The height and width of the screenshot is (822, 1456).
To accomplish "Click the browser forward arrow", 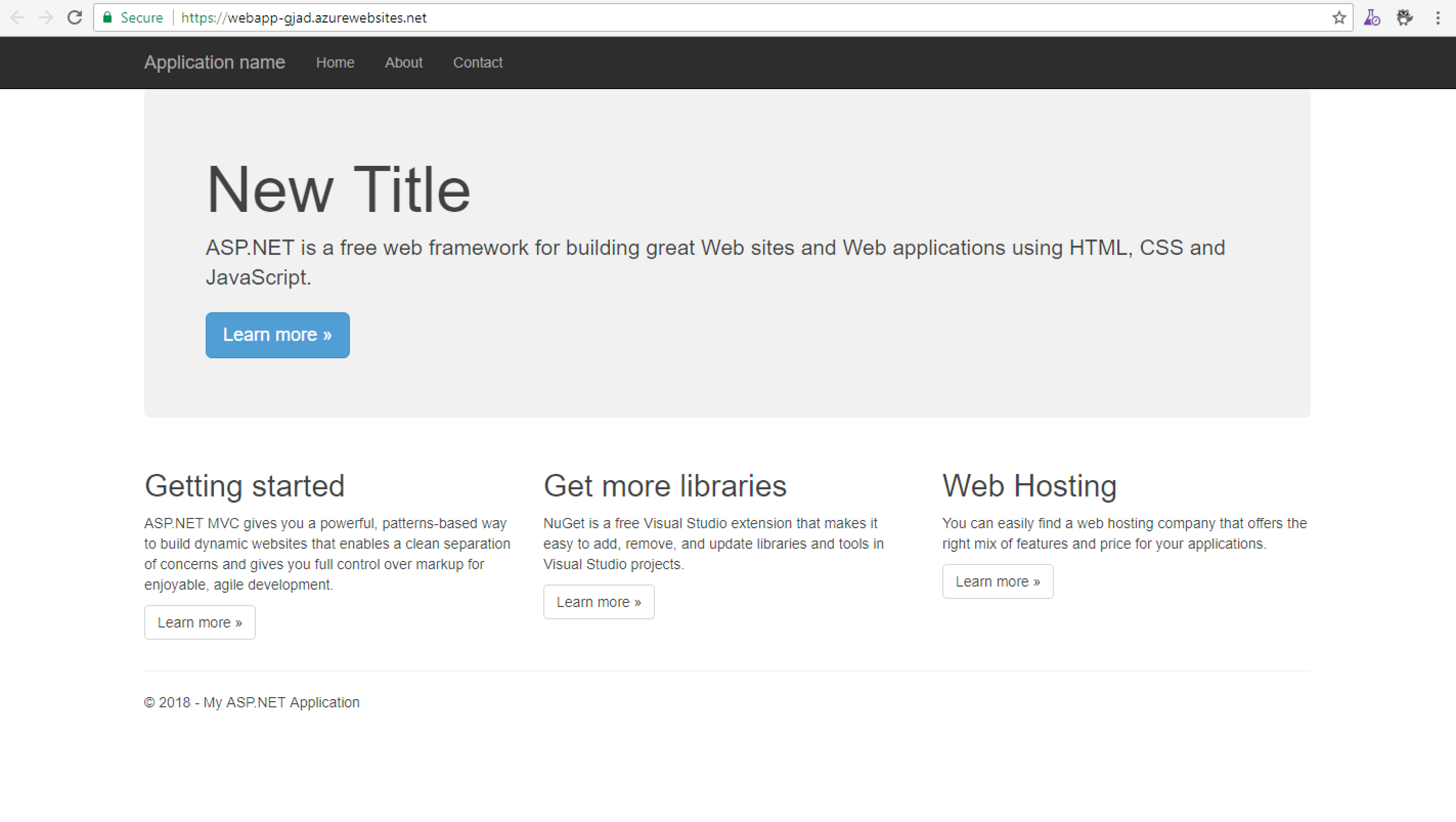I will pos(46,17).
